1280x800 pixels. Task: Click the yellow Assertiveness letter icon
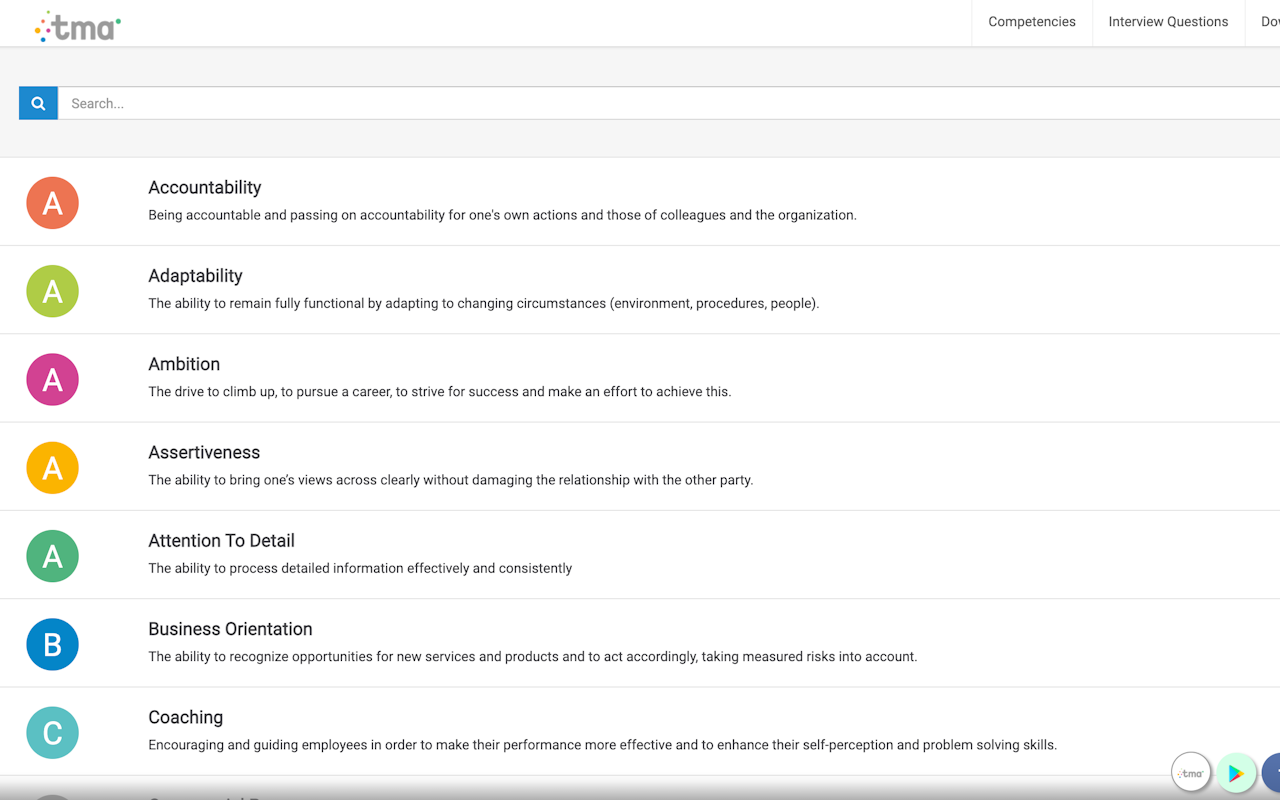point(52,468)
